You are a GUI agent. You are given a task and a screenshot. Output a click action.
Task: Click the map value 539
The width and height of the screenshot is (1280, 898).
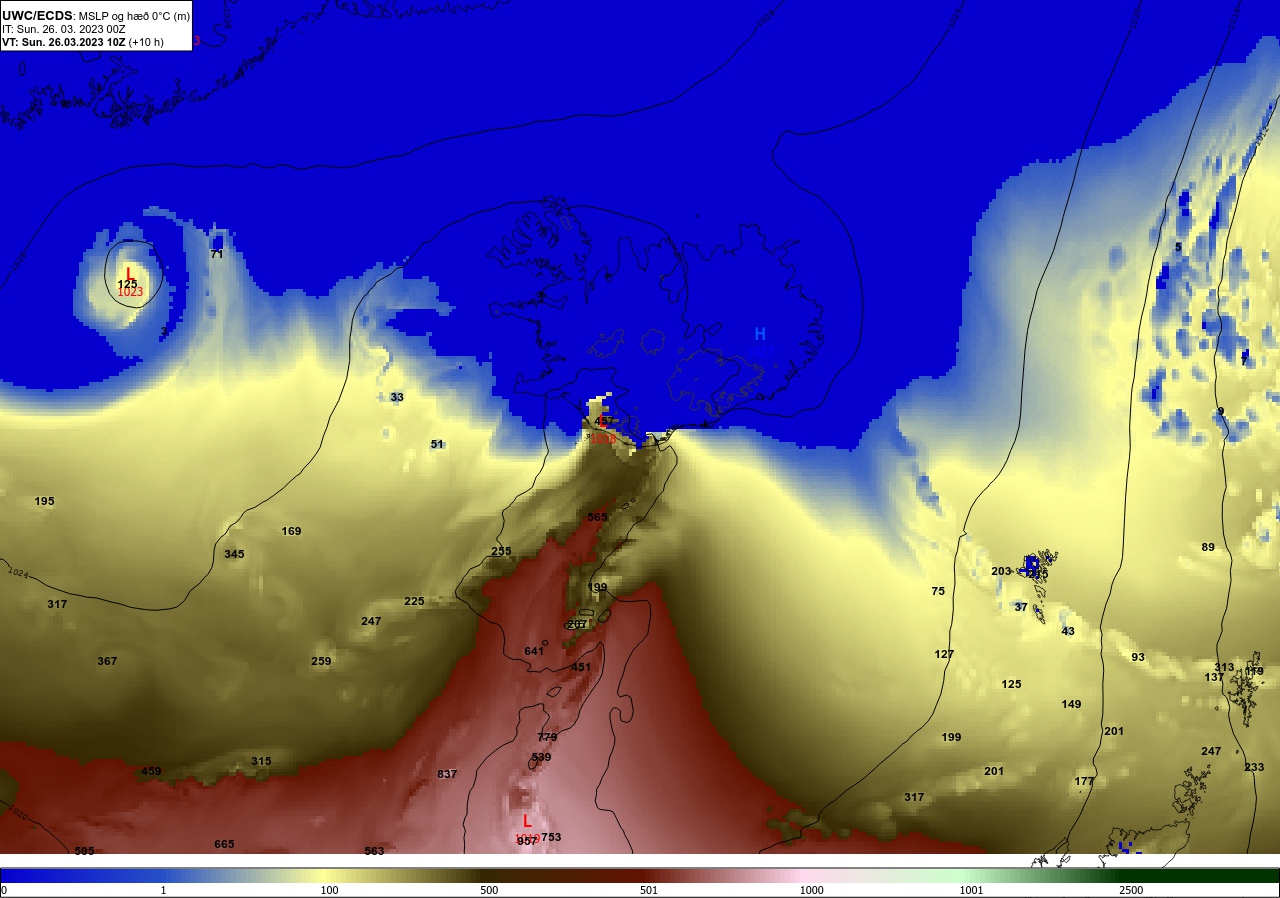541,757
